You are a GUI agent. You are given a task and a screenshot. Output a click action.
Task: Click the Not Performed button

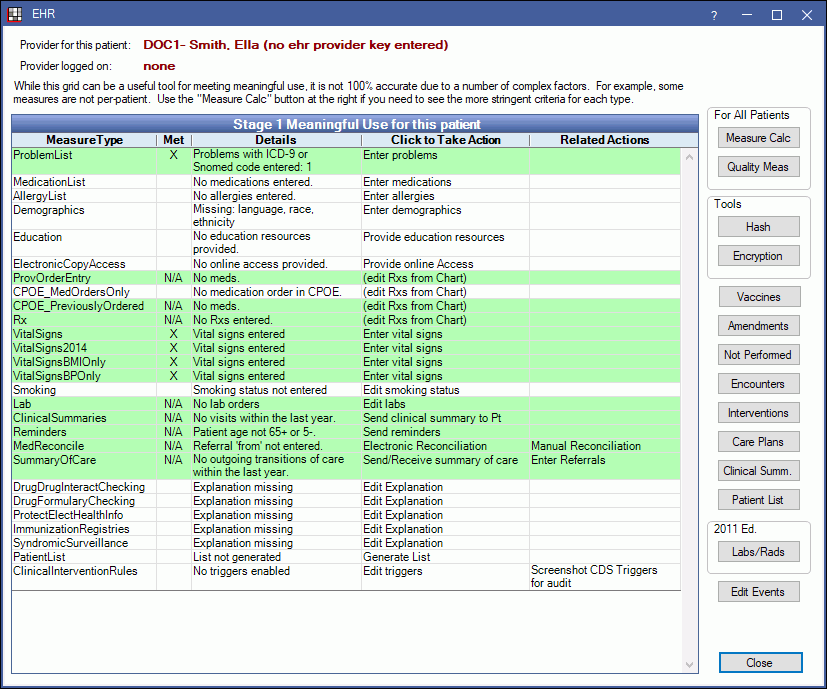point(758,355)
